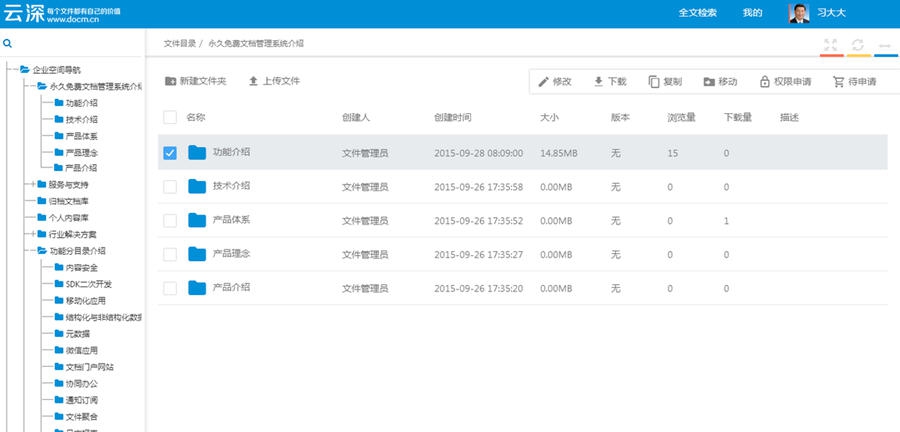Click the pencil icon for 修改
Image resolution: width=900 pixels, height=432 pixels.
(544, 81)
